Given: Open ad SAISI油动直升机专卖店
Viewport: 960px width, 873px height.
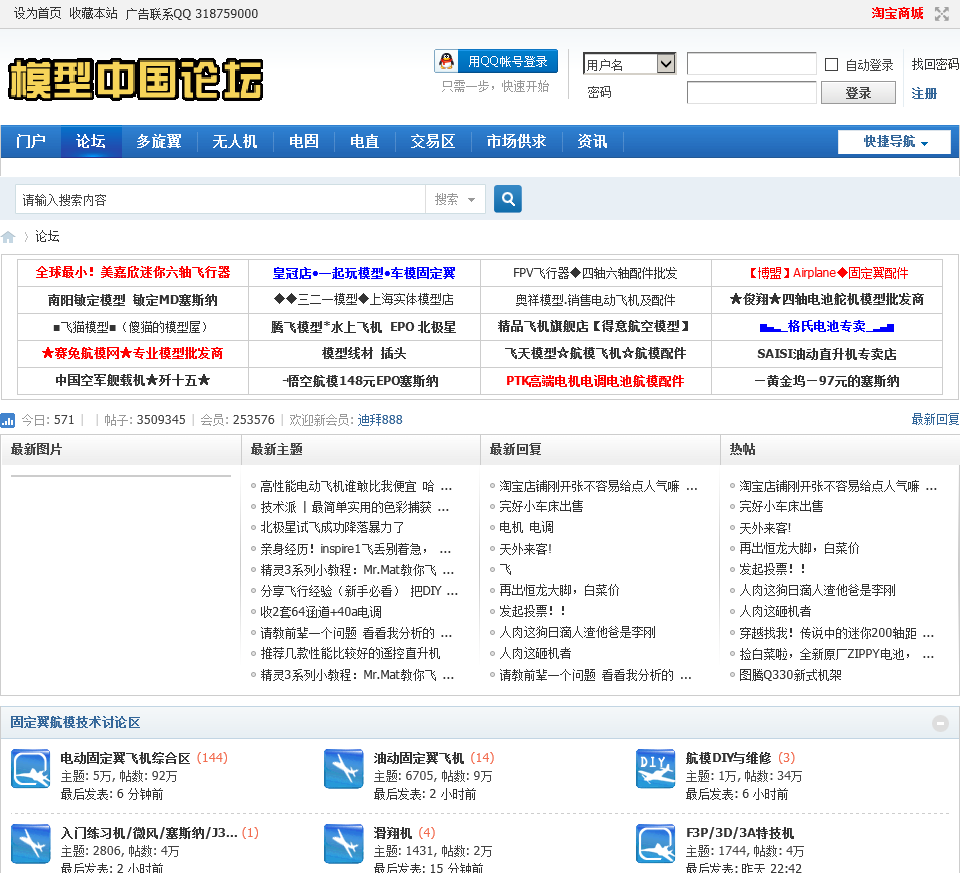Looking at the screenshot, I should (x=827, y=354).
